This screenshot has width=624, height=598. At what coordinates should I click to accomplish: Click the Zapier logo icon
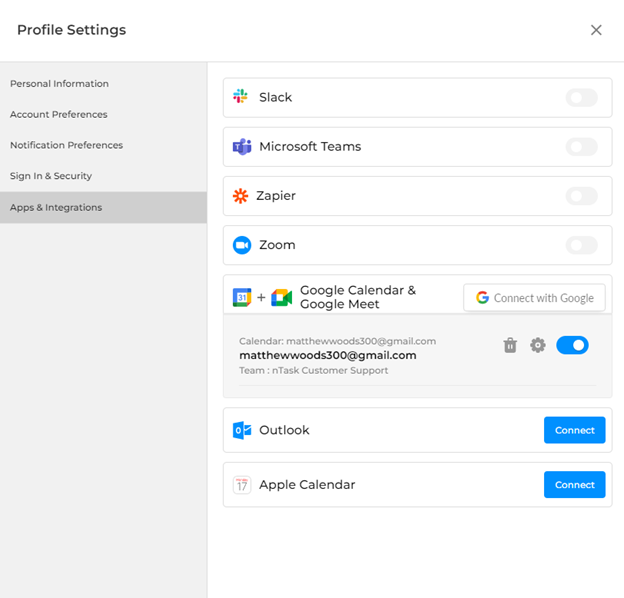[240, 196]
